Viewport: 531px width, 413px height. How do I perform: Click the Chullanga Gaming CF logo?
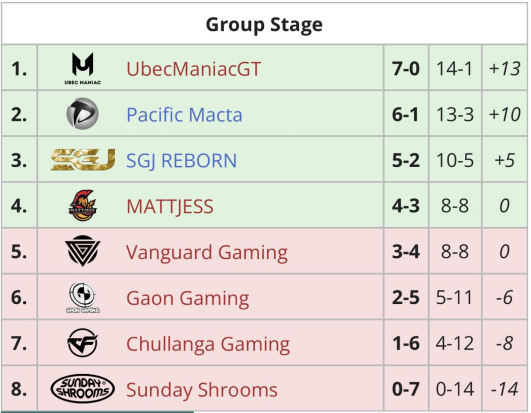pyautogui.click(x=83, y=343)
